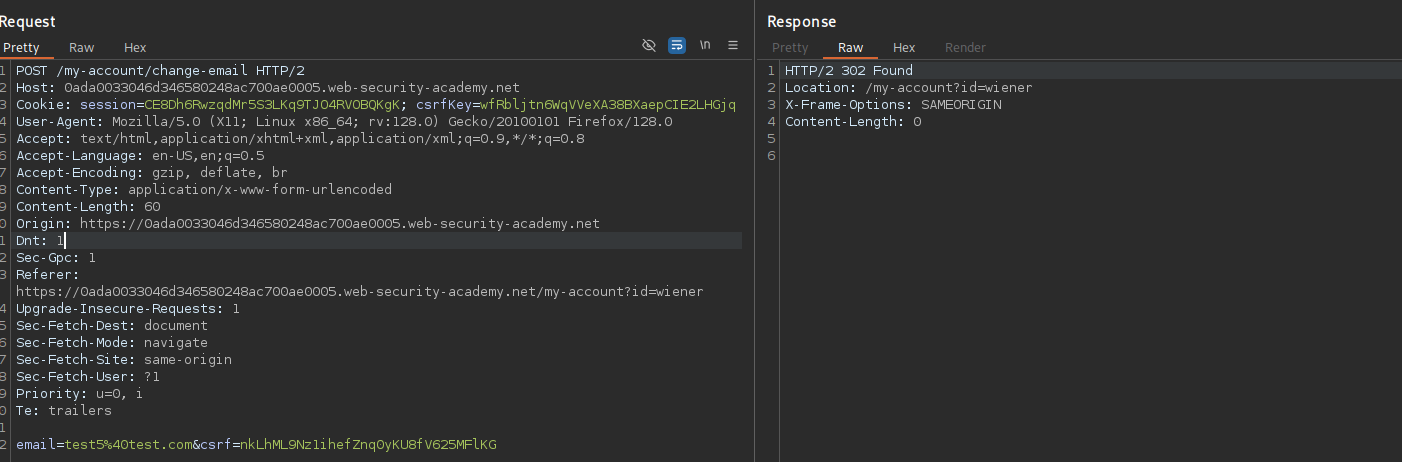
Task: Switch Request view to the Raw tab
Action: coord(82,47)
